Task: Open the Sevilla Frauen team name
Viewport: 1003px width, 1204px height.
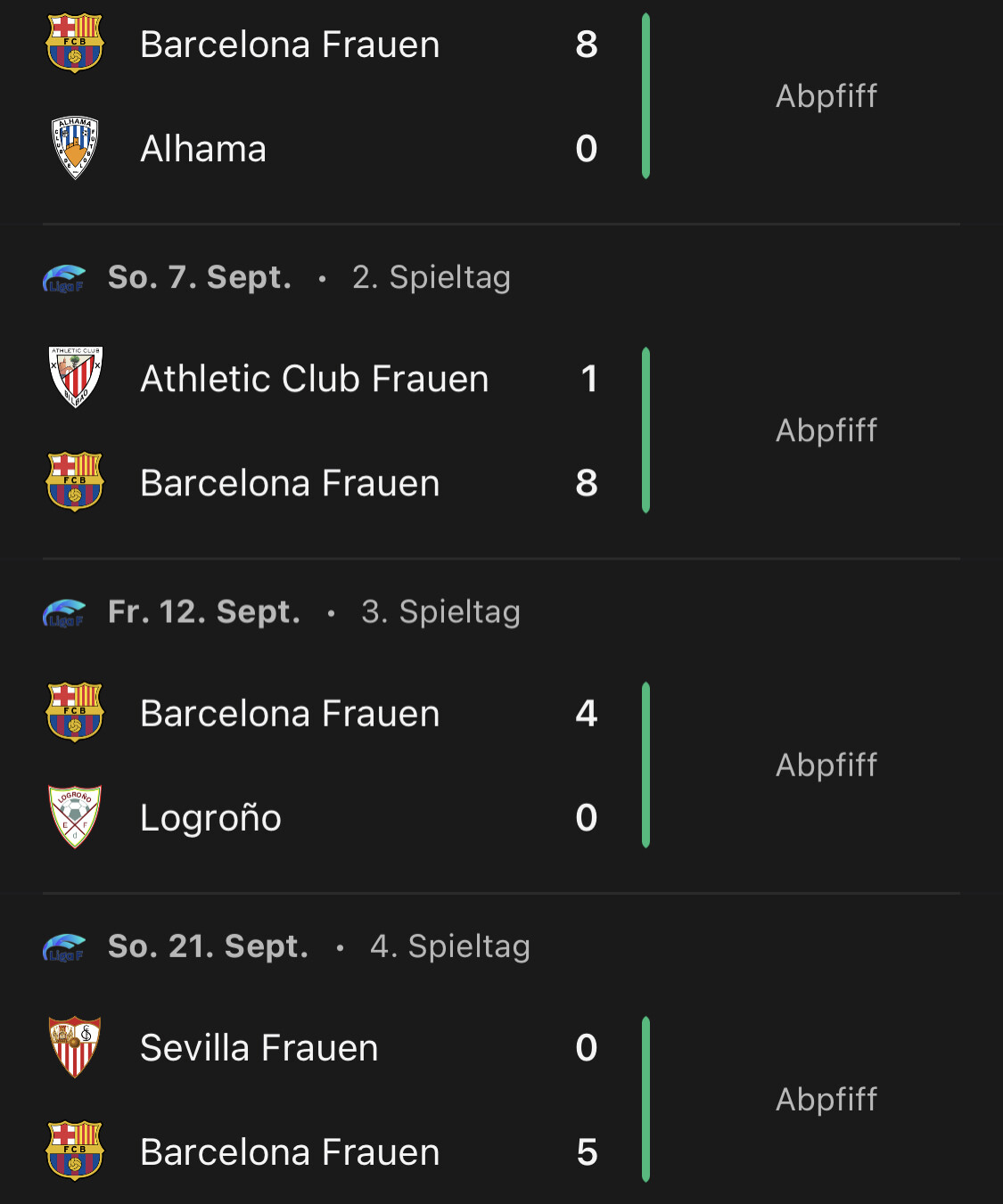Action: pos(259,1048)
